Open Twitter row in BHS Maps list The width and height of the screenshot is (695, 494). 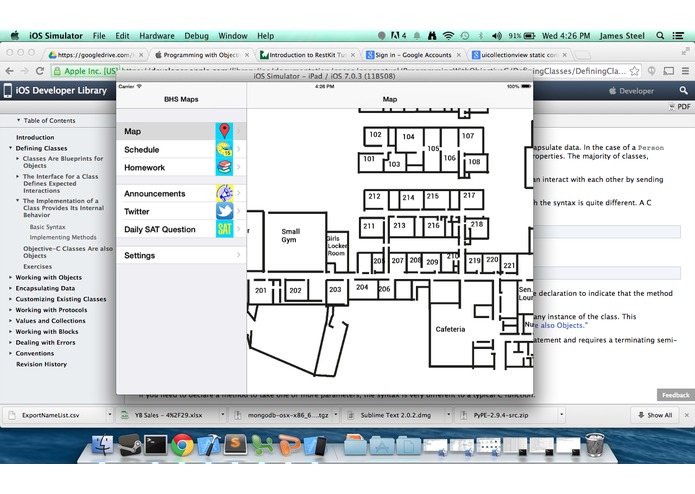tap(181, 211)
